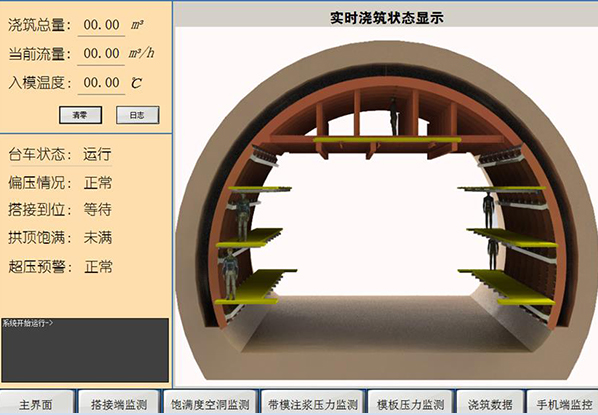Click the dark system log console
Viewport: 598px width, 415px height.
(85, 350)
